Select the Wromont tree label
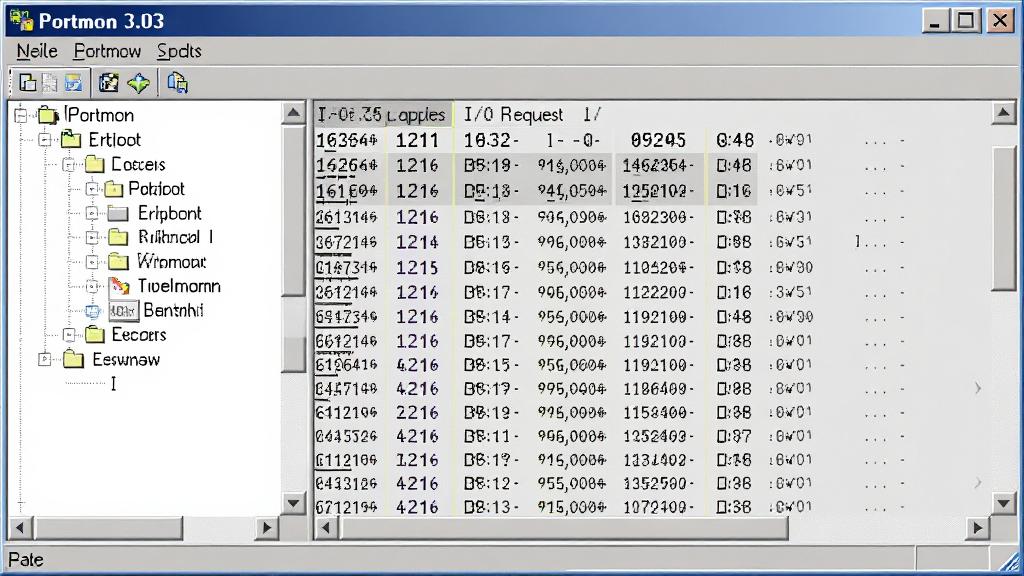 point(172,262)
